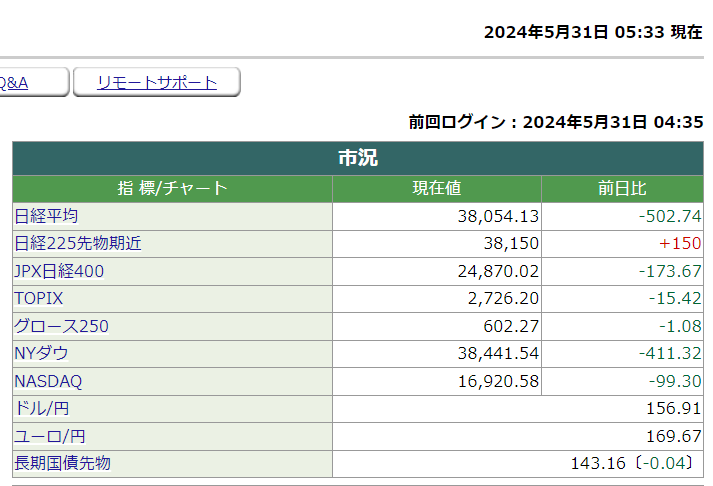
Task: Click the 前日比 column header
Action: pyautogui.click(x=622, y=188)
